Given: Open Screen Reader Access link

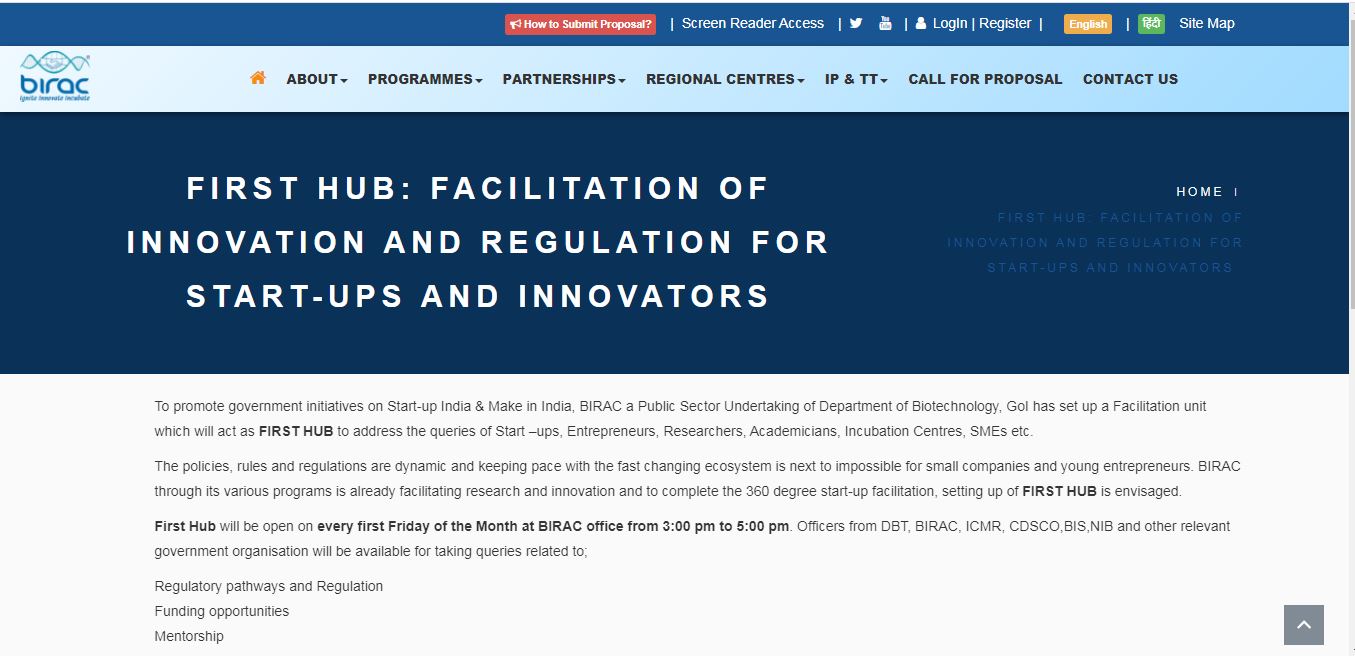Looking at the screenshot, I should tap(753, 23).
